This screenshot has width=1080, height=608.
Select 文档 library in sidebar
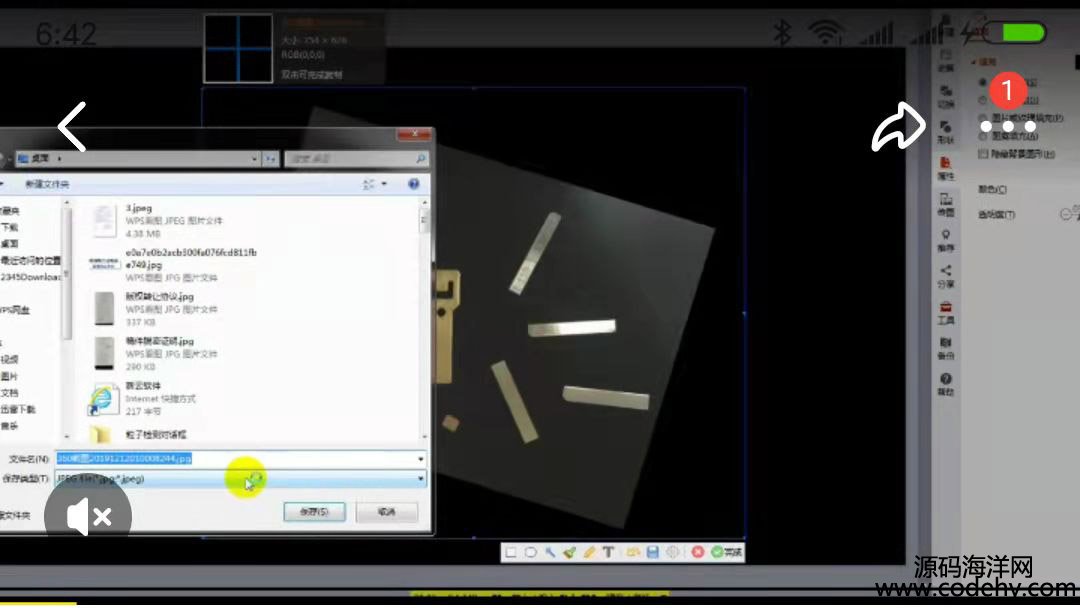pos(10,392)
